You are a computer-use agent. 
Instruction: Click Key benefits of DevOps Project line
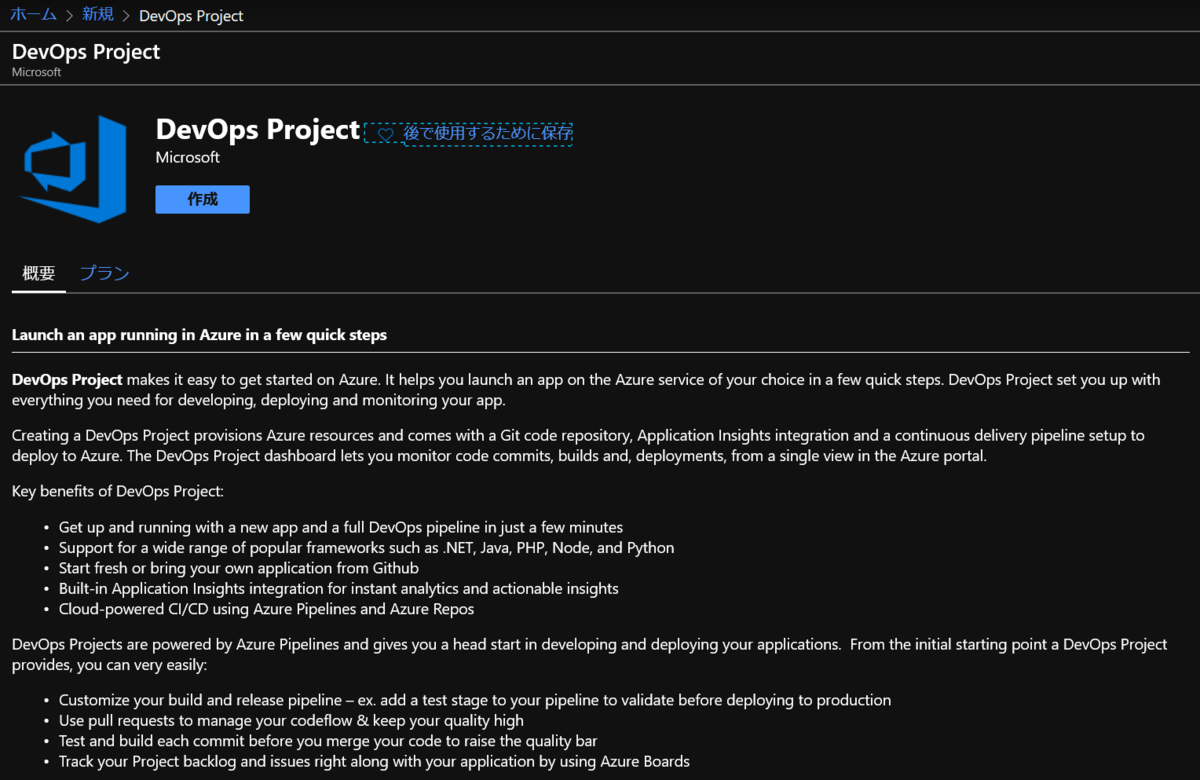pos(118,491)
